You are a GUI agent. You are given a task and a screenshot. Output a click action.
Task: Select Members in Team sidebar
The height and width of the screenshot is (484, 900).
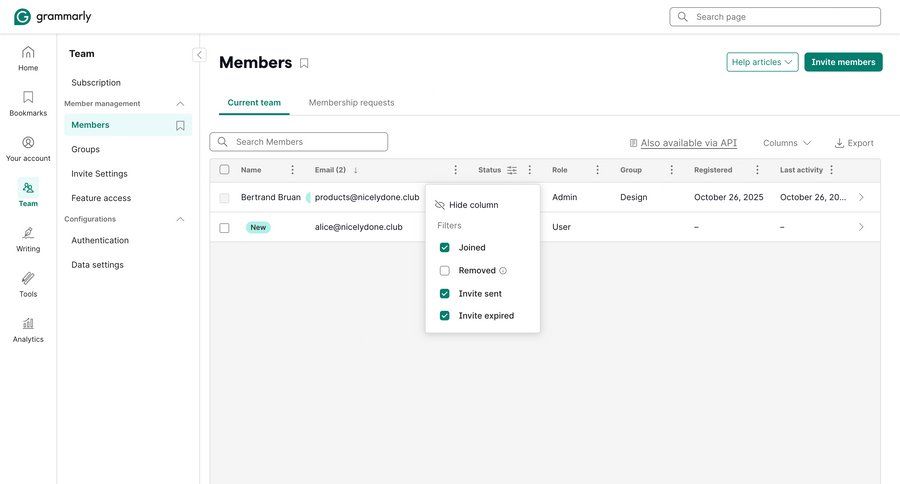tap(128, 125)
